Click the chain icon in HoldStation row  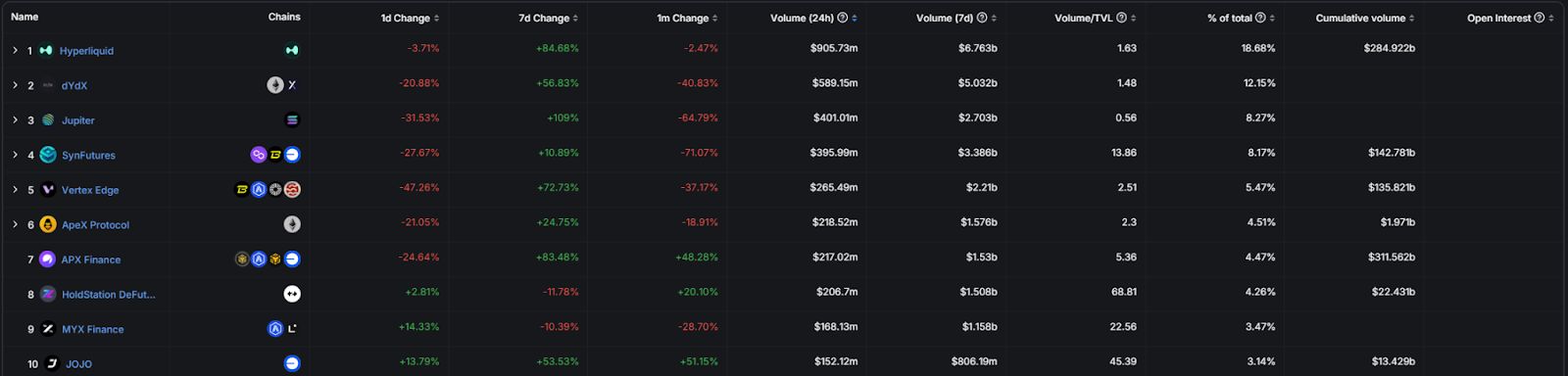[292, 294]
